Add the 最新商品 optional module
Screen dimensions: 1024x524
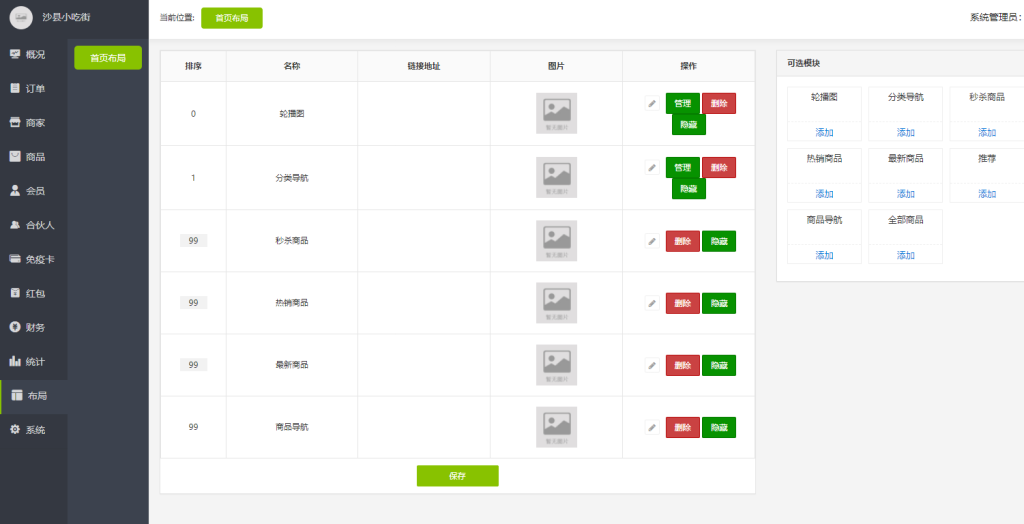[906, 193]
